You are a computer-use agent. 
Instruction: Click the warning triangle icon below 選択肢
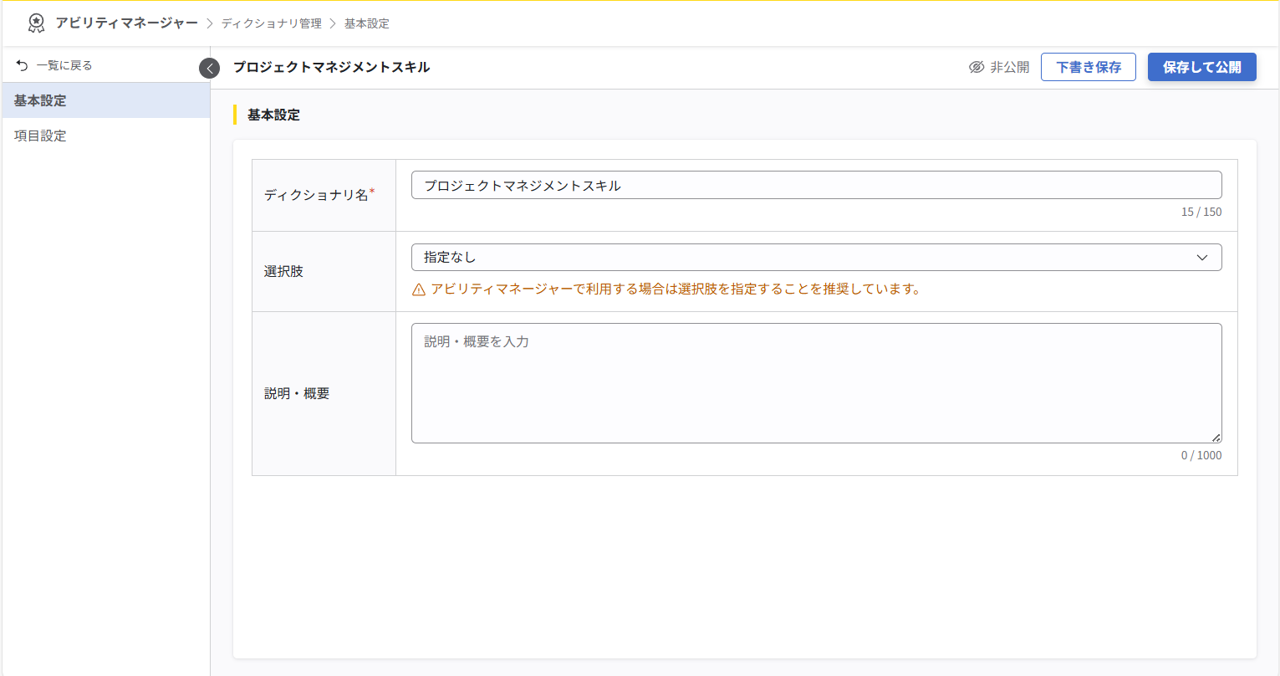click(419, 290)
